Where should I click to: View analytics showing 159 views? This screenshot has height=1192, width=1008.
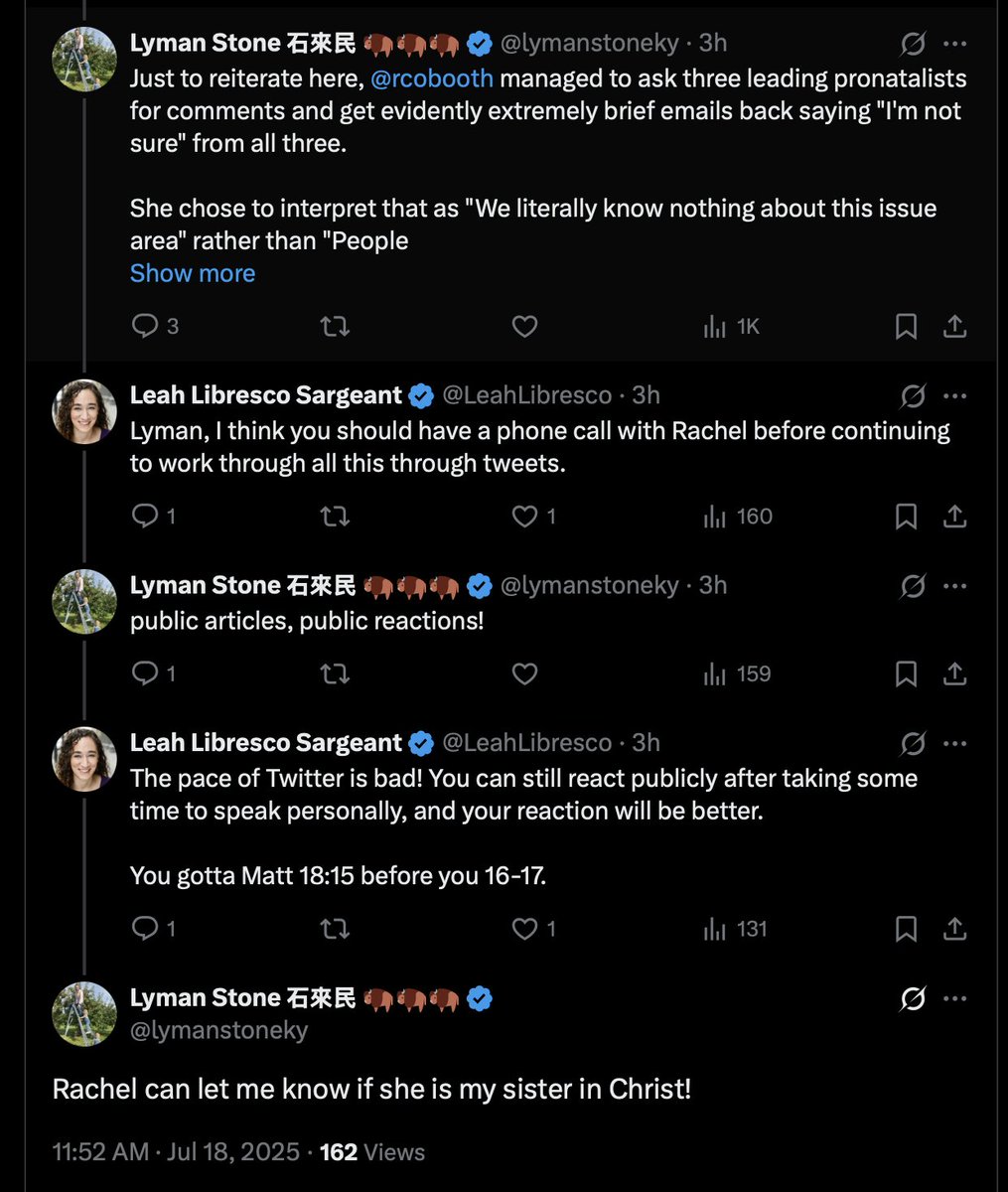pyautogui.click(x=737, y=674)
